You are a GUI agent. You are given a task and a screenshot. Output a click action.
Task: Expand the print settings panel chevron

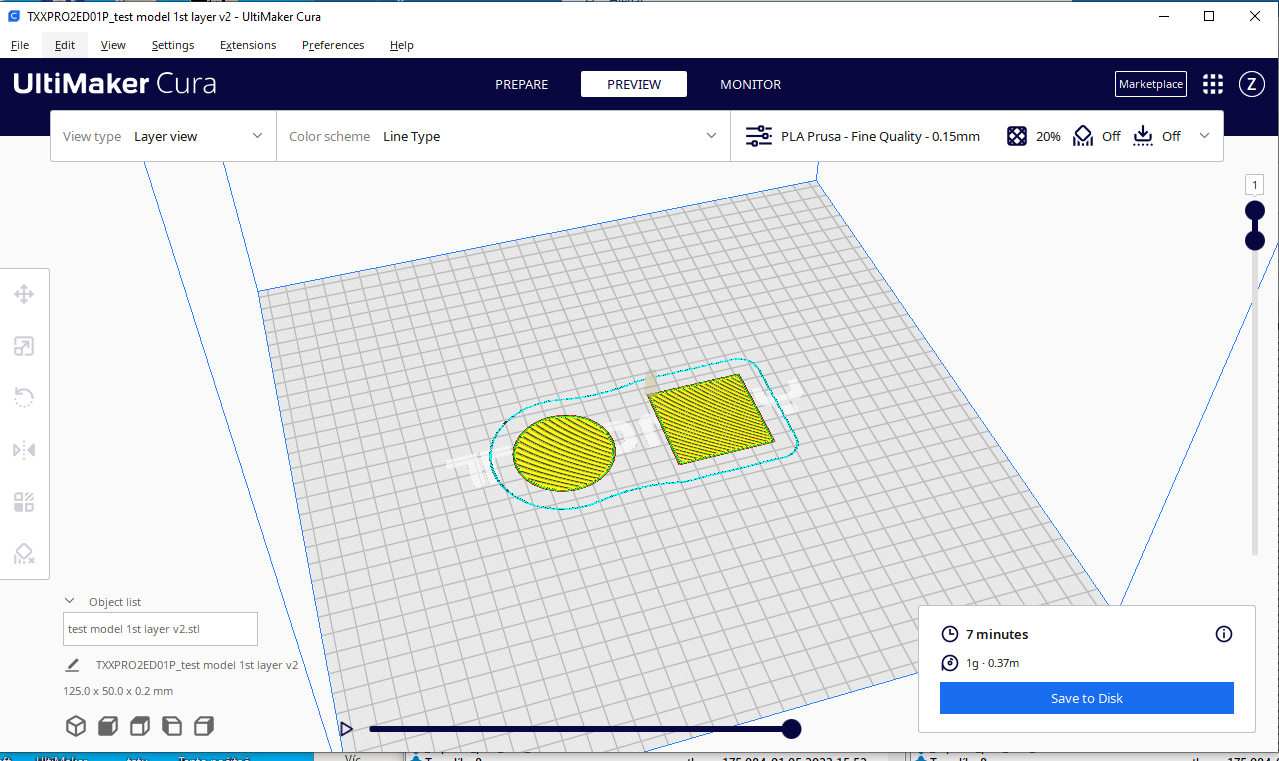1204,136
